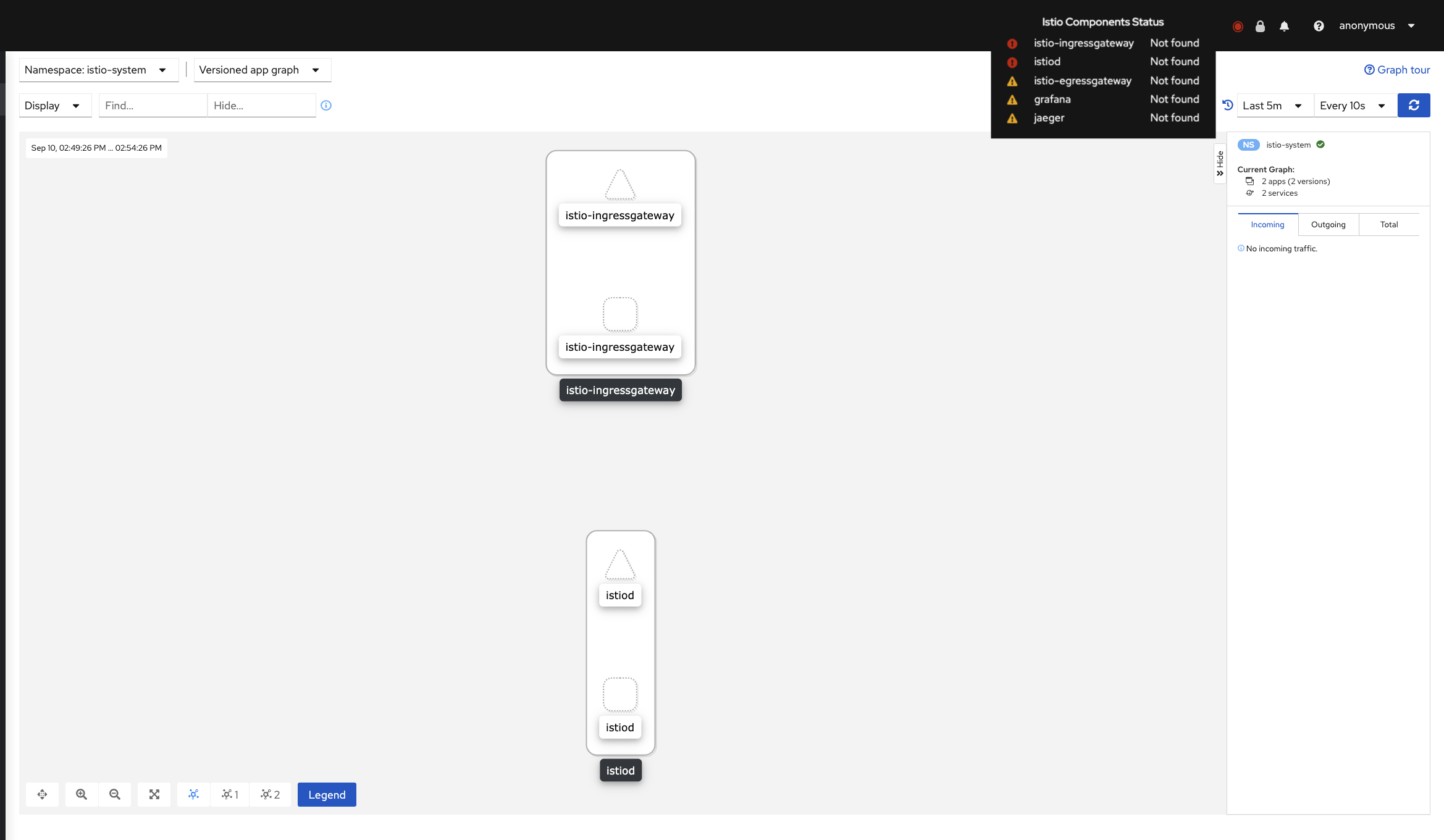Click the zoom in magnifier icon
This screenshot has width=1444, height=840.
(x=81, y=794)
